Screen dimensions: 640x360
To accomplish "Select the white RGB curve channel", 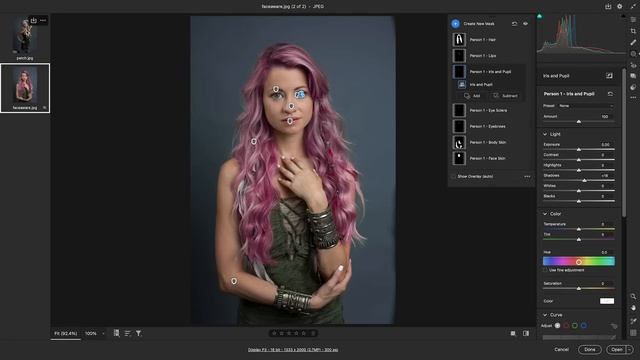I will click(557, 325).
